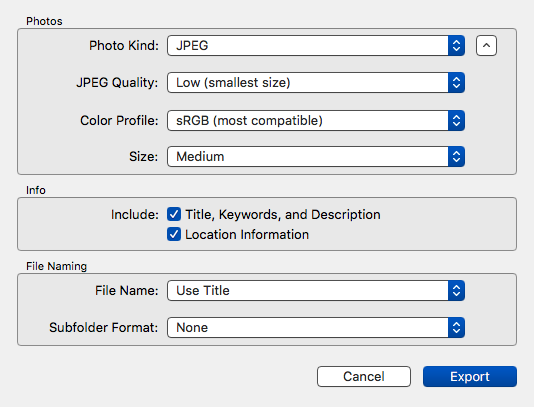
Task: Click the Cancel button
Action: pyautogui.click(x=364, y=376)
